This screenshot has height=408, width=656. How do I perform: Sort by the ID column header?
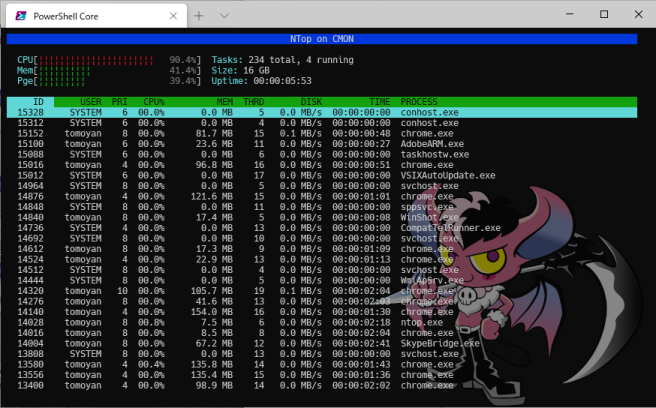[38, 102]
